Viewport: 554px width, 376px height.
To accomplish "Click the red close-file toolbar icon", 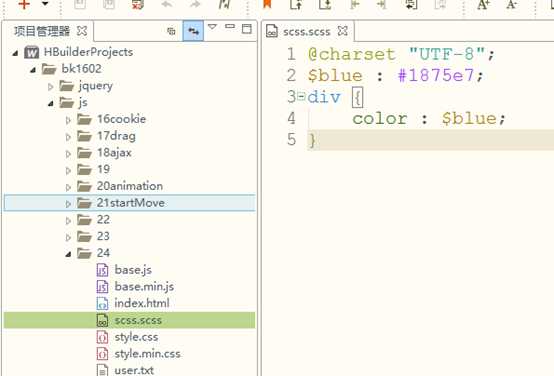I will 137,4.
